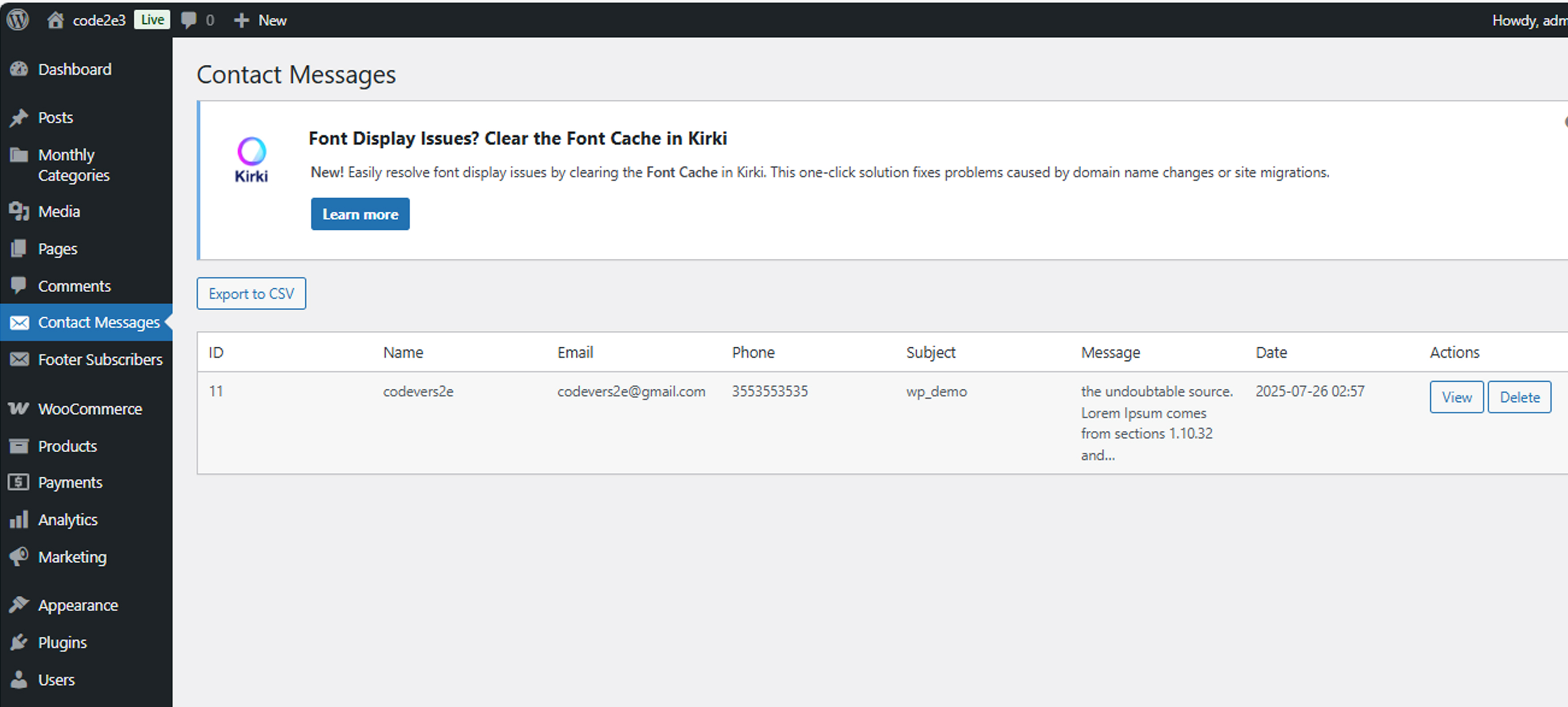Click the Email column header
This screenshot has height=707, width=1568.
point(575,352)
